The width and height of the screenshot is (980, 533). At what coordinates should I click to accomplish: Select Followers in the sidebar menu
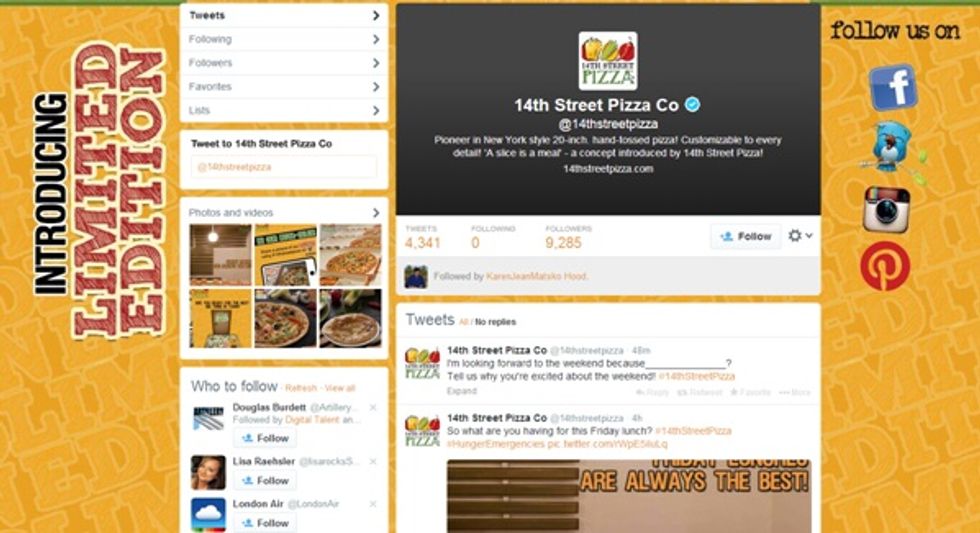coord(284,62)
